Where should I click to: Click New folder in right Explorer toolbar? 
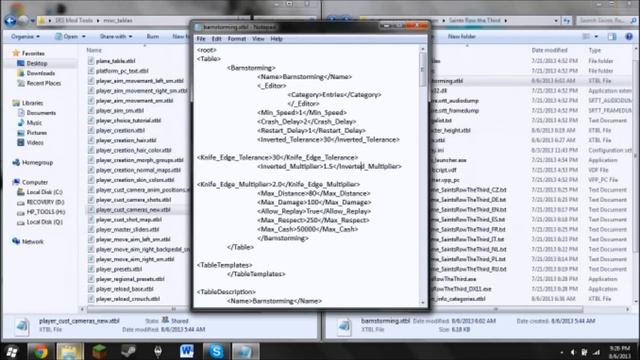coord(462,36)
